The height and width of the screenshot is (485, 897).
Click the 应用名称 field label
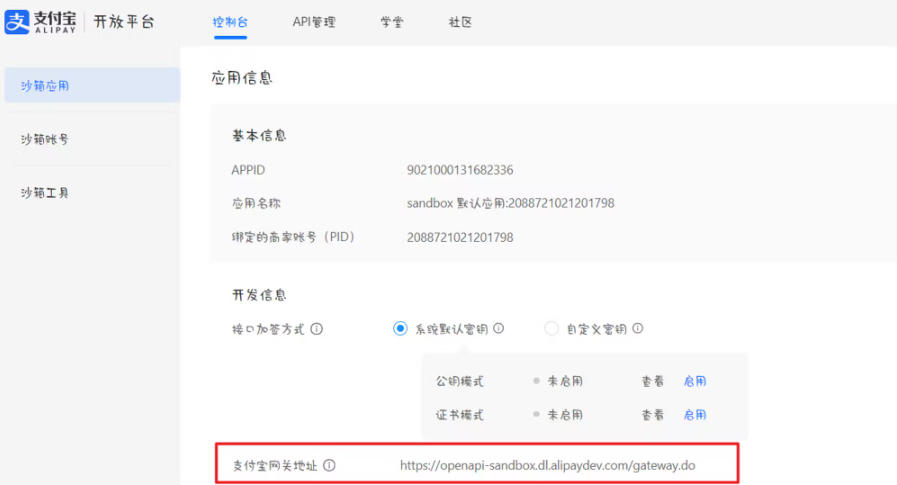[256, 203]
